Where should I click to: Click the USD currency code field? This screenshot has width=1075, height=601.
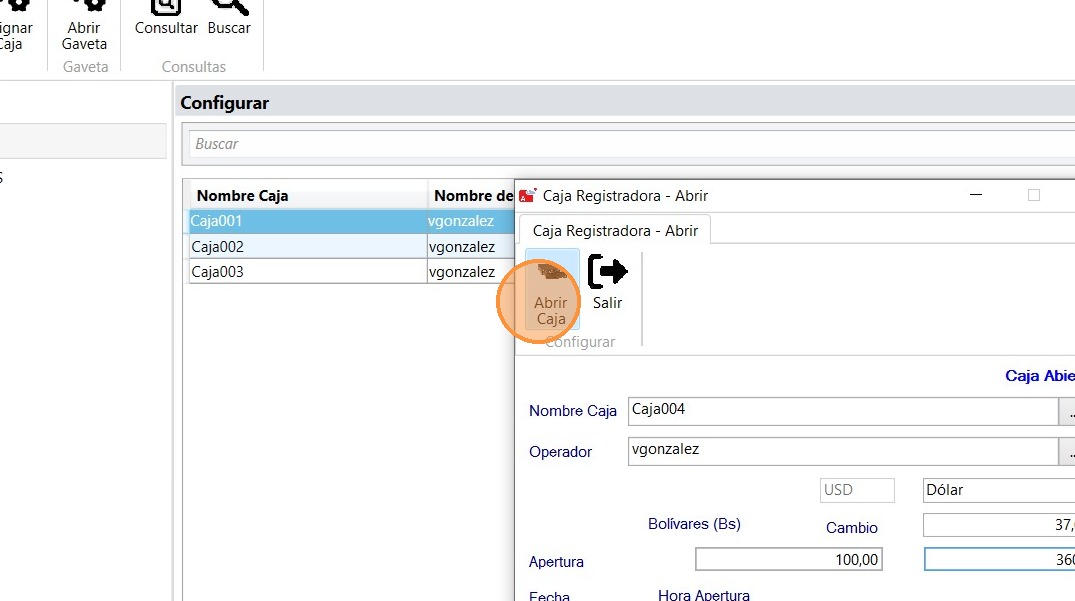(857, 490)
